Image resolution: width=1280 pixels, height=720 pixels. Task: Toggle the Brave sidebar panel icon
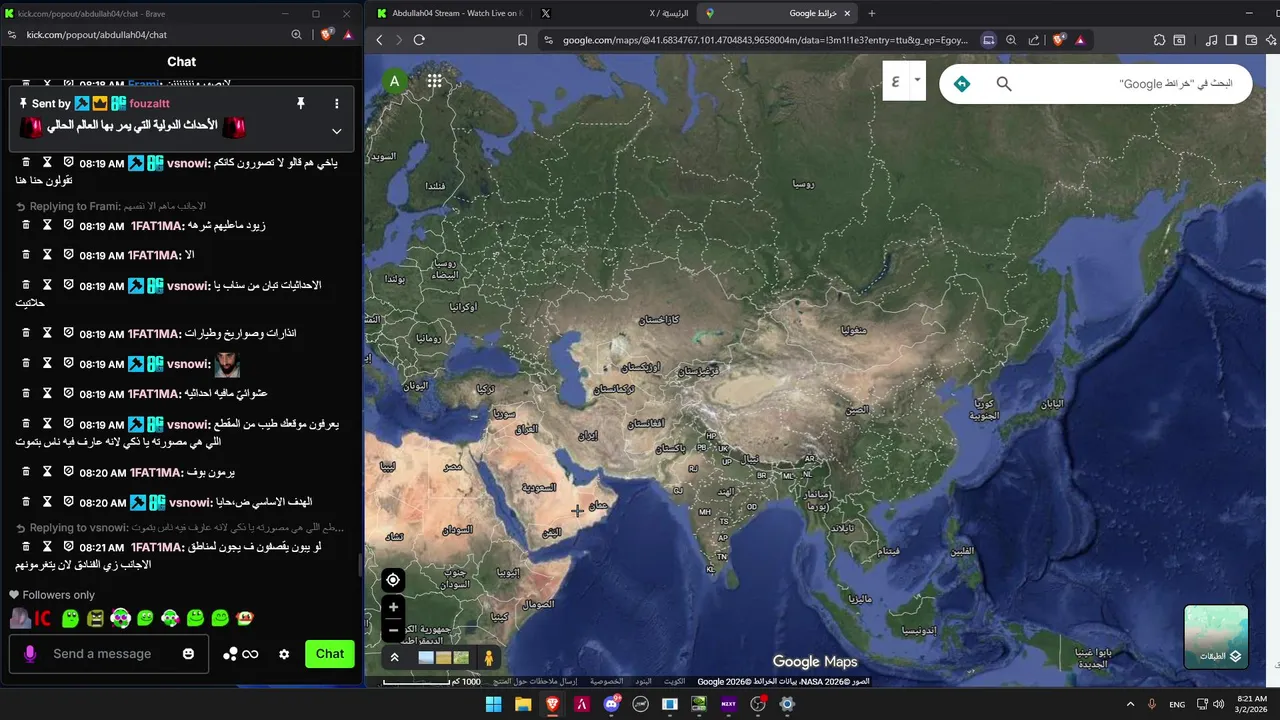tap(1231, 40)
